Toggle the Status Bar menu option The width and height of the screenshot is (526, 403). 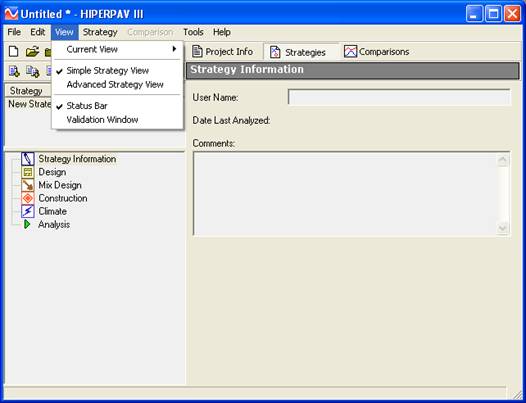tap(117, 106)
